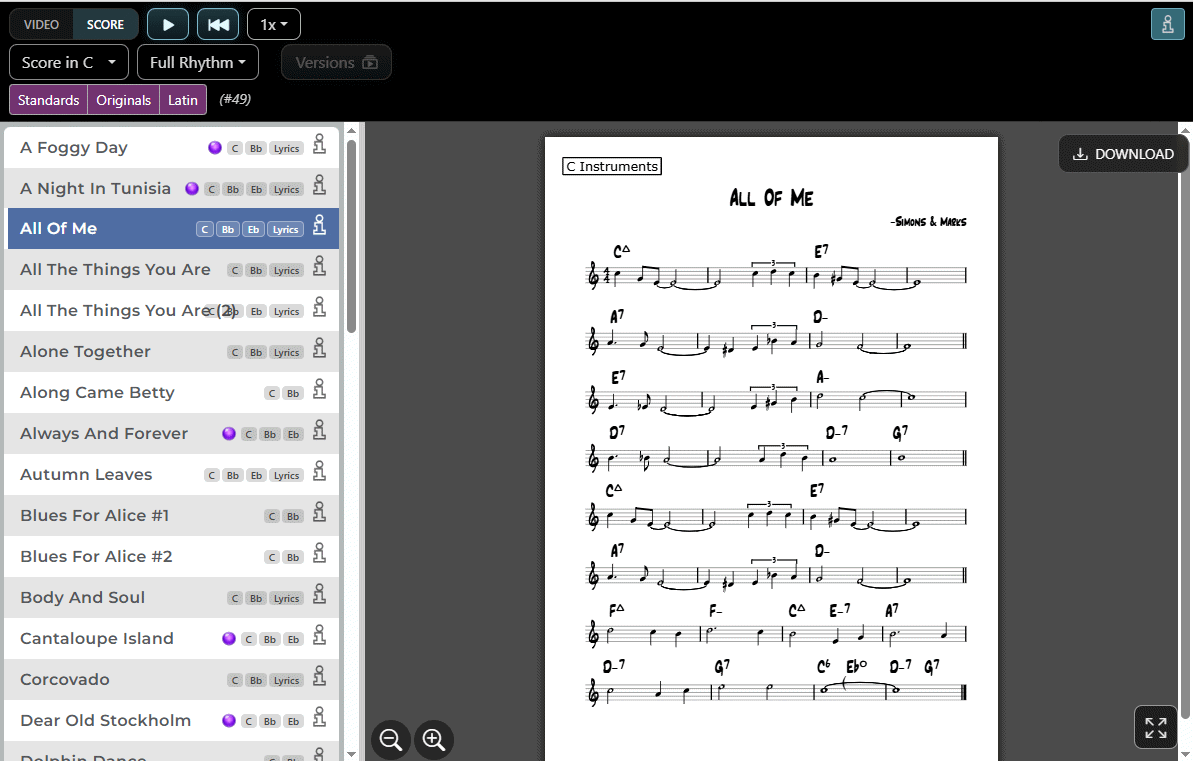The image size is (1193, 761).
Task: Select the C badge on All Of Me
Action: [204, 229]
